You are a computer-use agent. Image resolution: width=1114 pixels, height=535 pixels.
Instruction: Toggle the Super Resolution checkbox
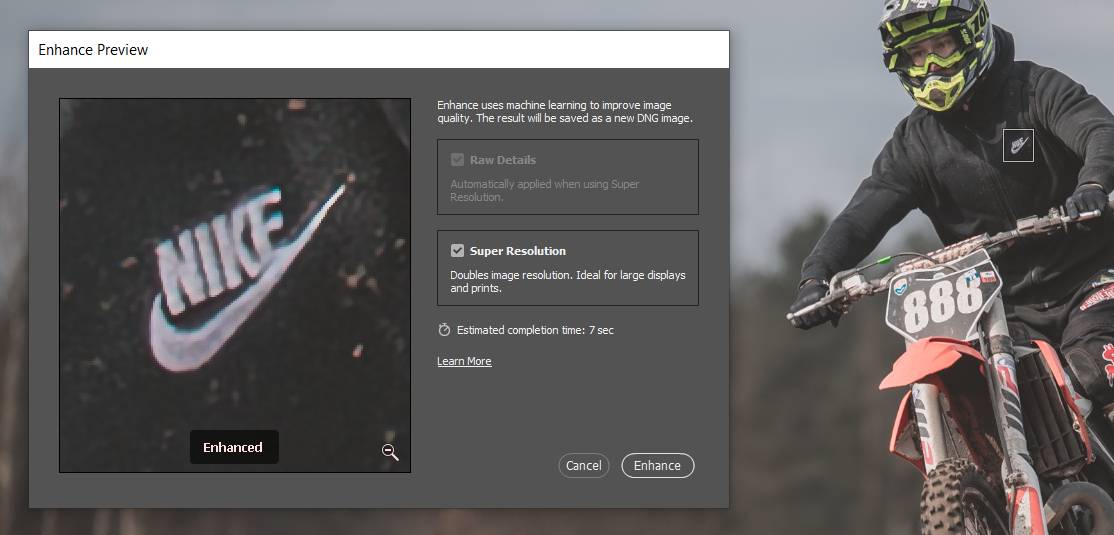coord(458,251)
